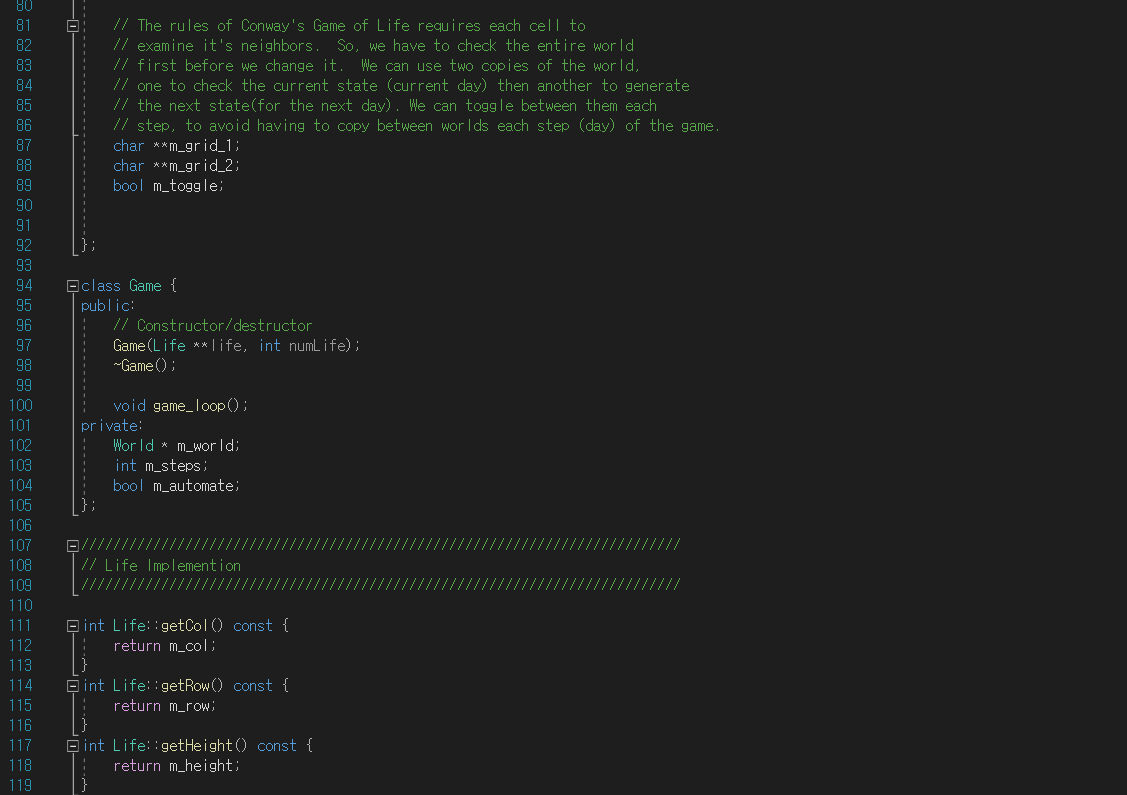Collapse the Game class definition
Image resolution: width=1127 pixels, height=795 pixels.
(x=71, y=285)
